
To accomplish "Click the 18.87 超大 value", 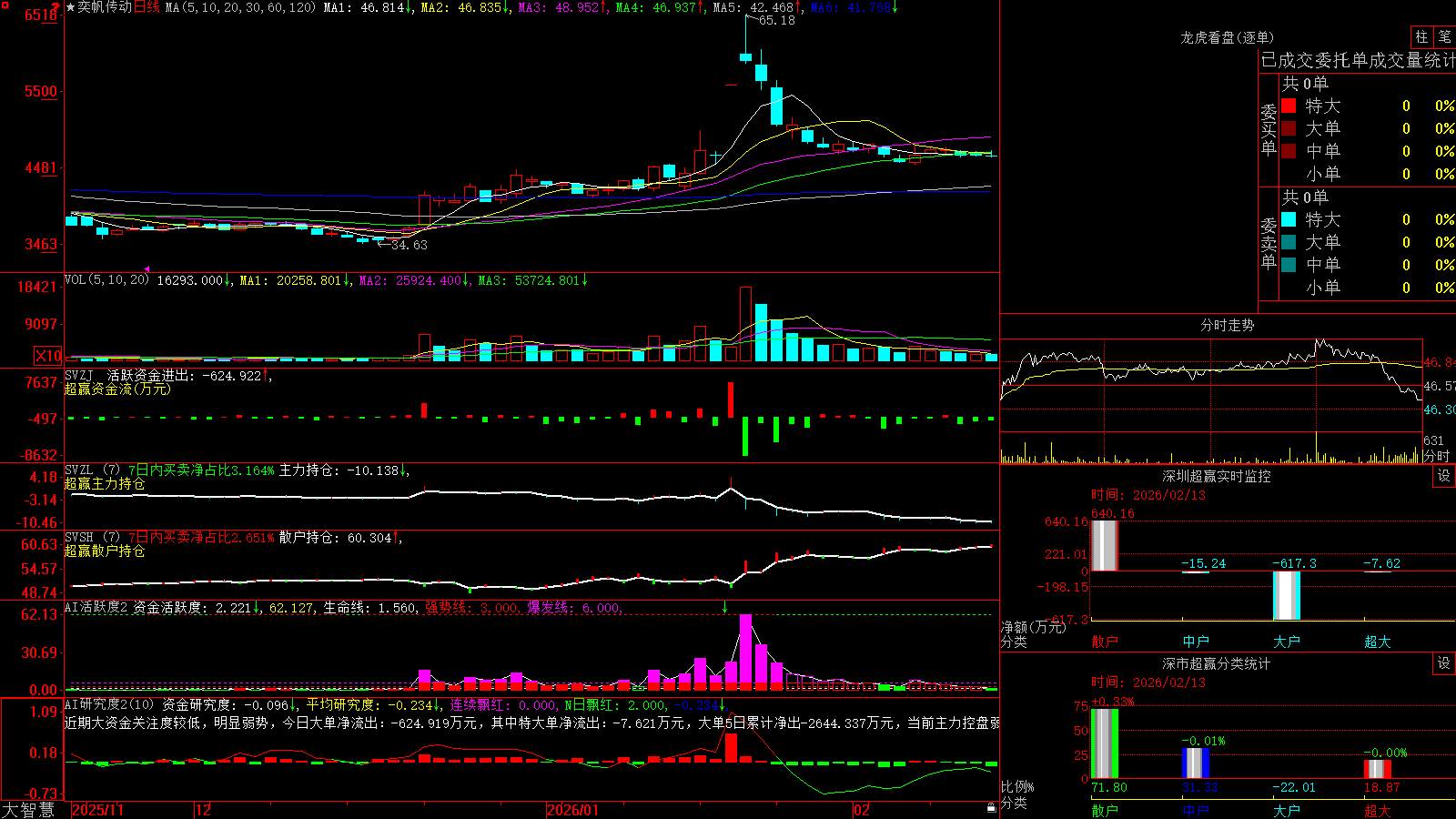I will pos(1382,787).
